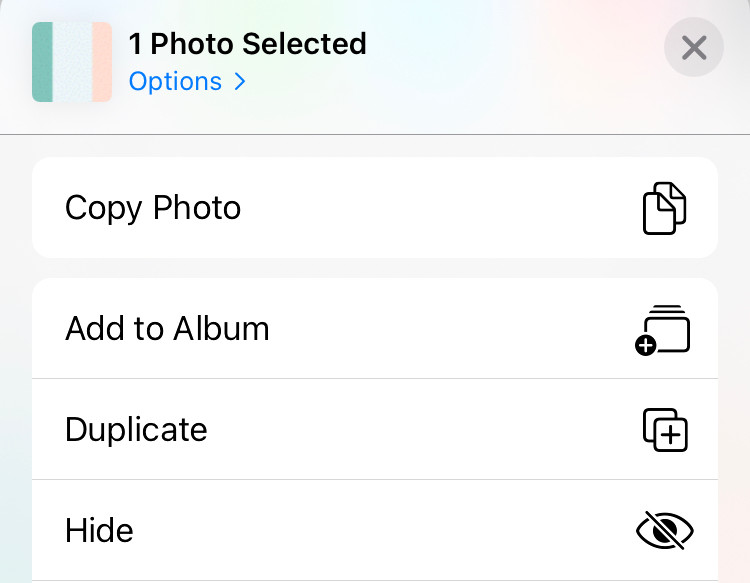Click empty space in the Duplicate row
The image size is (750, 583).
coord(421,429)
